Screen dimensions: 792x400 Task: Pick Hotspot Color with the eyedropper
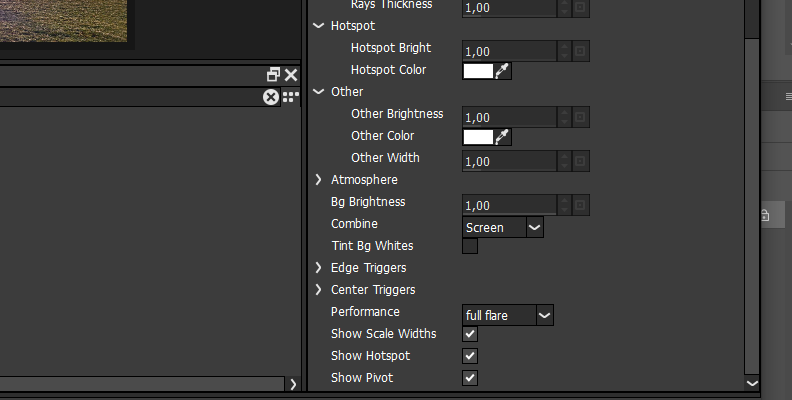pyautogui.click(x=502, y=71)
